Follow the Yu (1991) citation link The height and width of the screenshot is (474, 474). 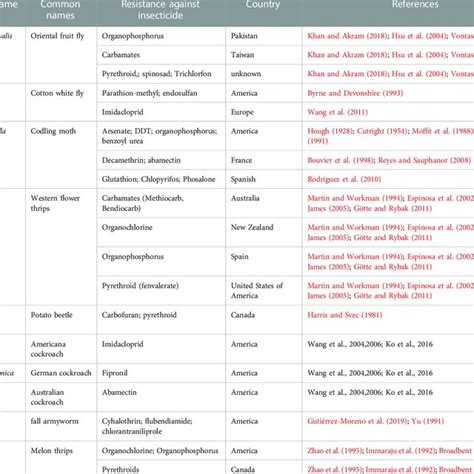click(x=428, y=421)
